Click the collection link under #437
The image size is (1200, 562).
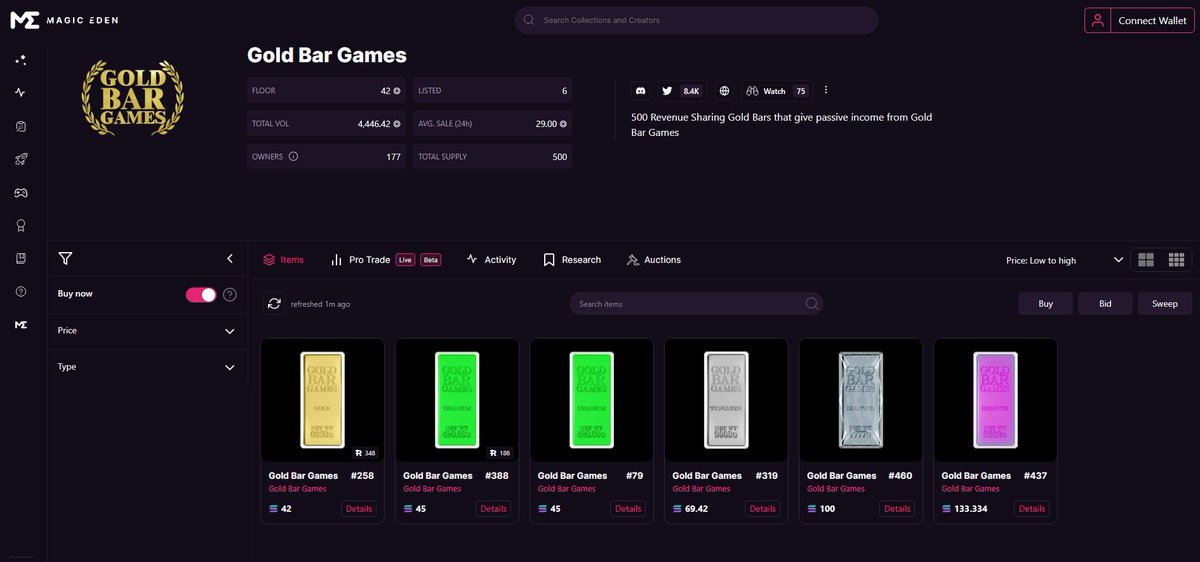pos(971,489)
